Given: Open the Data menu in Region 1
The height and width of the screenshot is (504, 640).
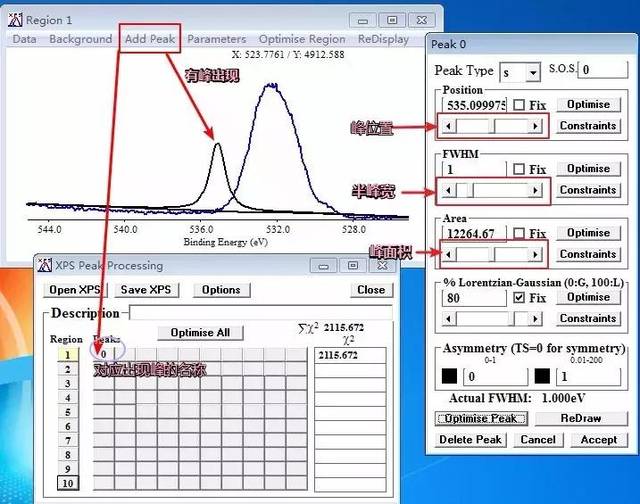Looking at the screenshot, I should coord(24,39).
